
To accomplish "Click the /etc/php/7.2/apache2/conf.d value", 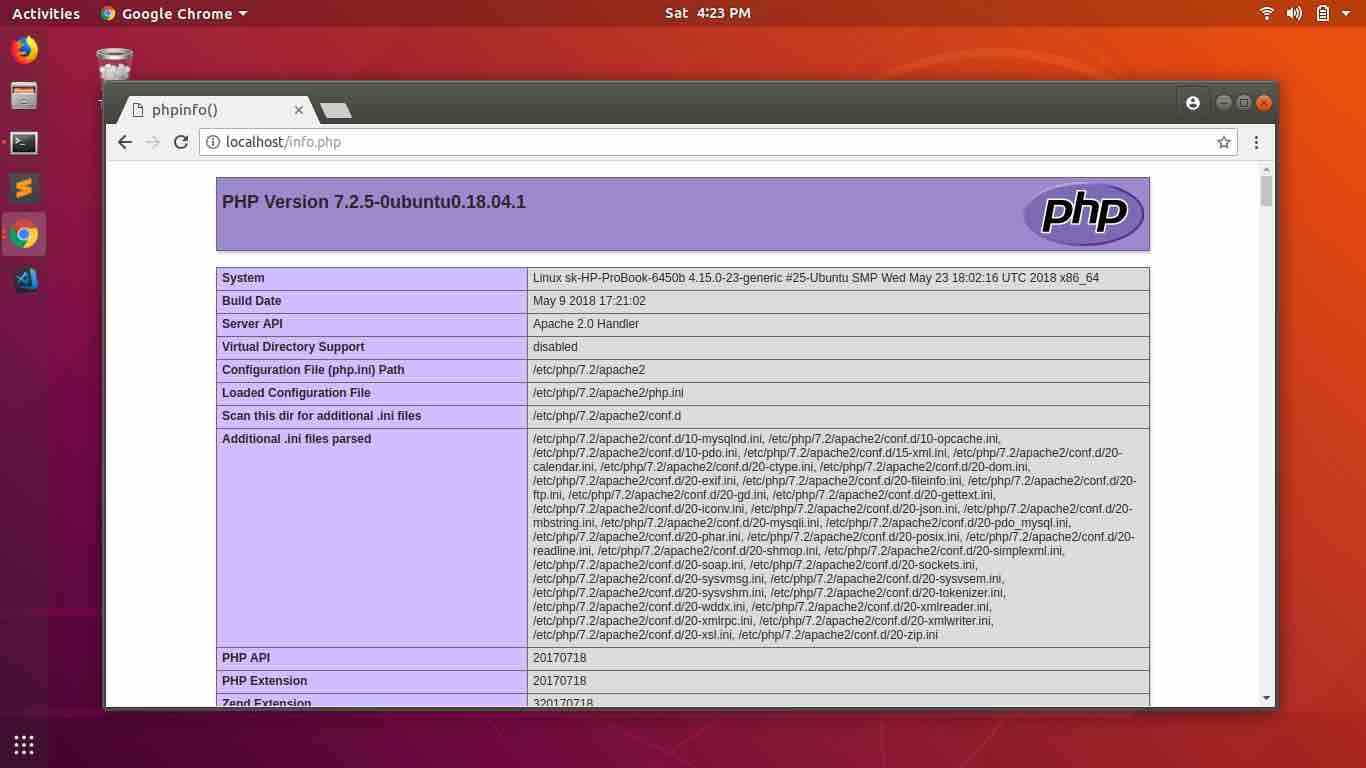I will coord(607,416).
